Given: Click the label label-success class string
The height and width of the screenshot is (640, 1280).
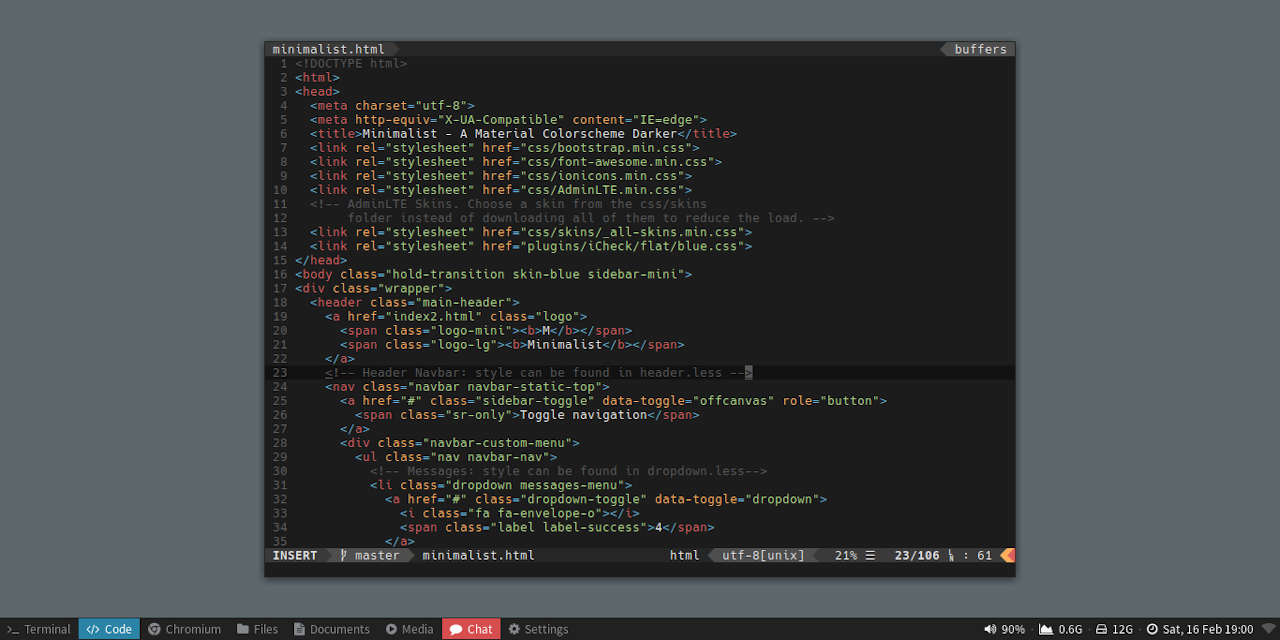Looking at the screenshot, I should 568,525.
